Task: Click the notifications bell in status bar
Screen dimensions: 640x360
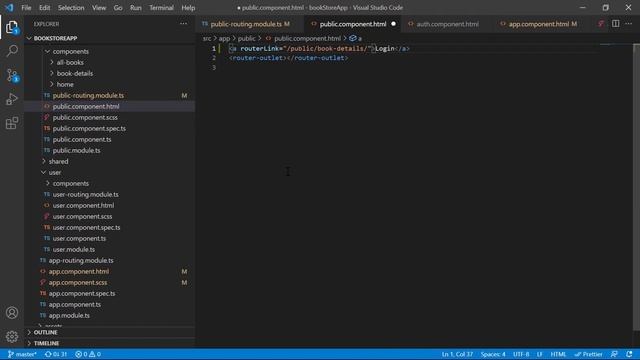Action: pos(629,354)
